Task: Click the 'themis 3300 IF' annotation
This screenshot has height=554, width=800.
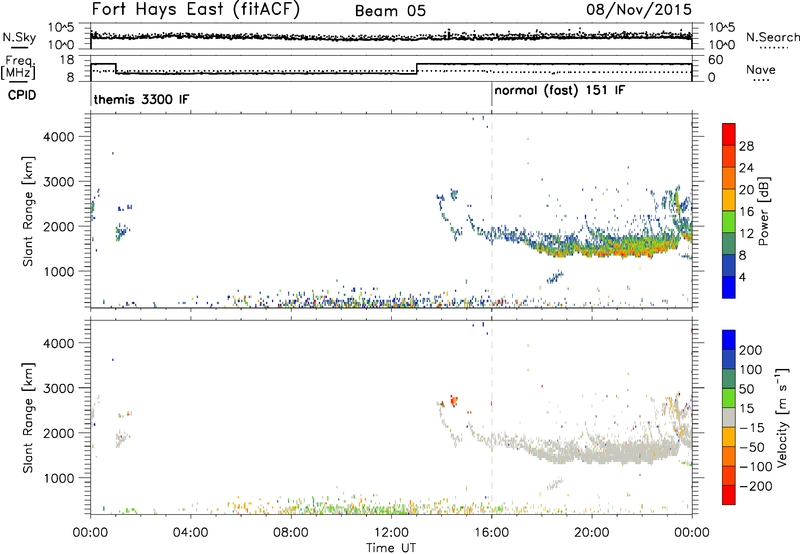Action: (141, 99)
